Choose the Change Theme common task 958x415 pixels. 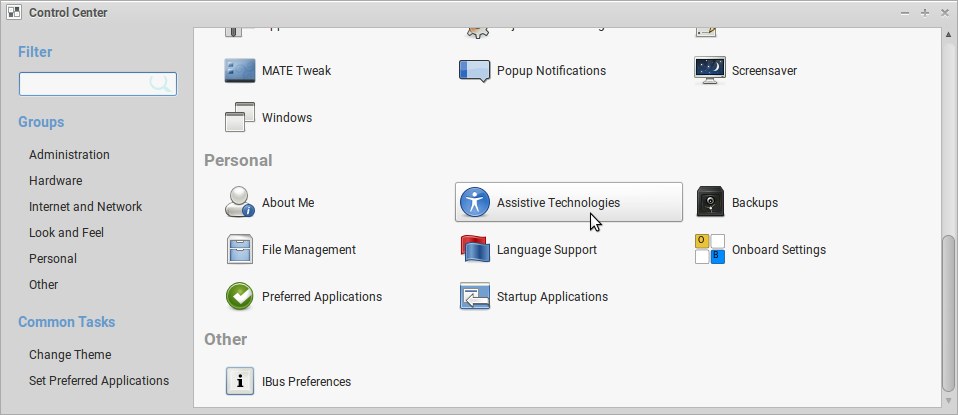(70, 355)
